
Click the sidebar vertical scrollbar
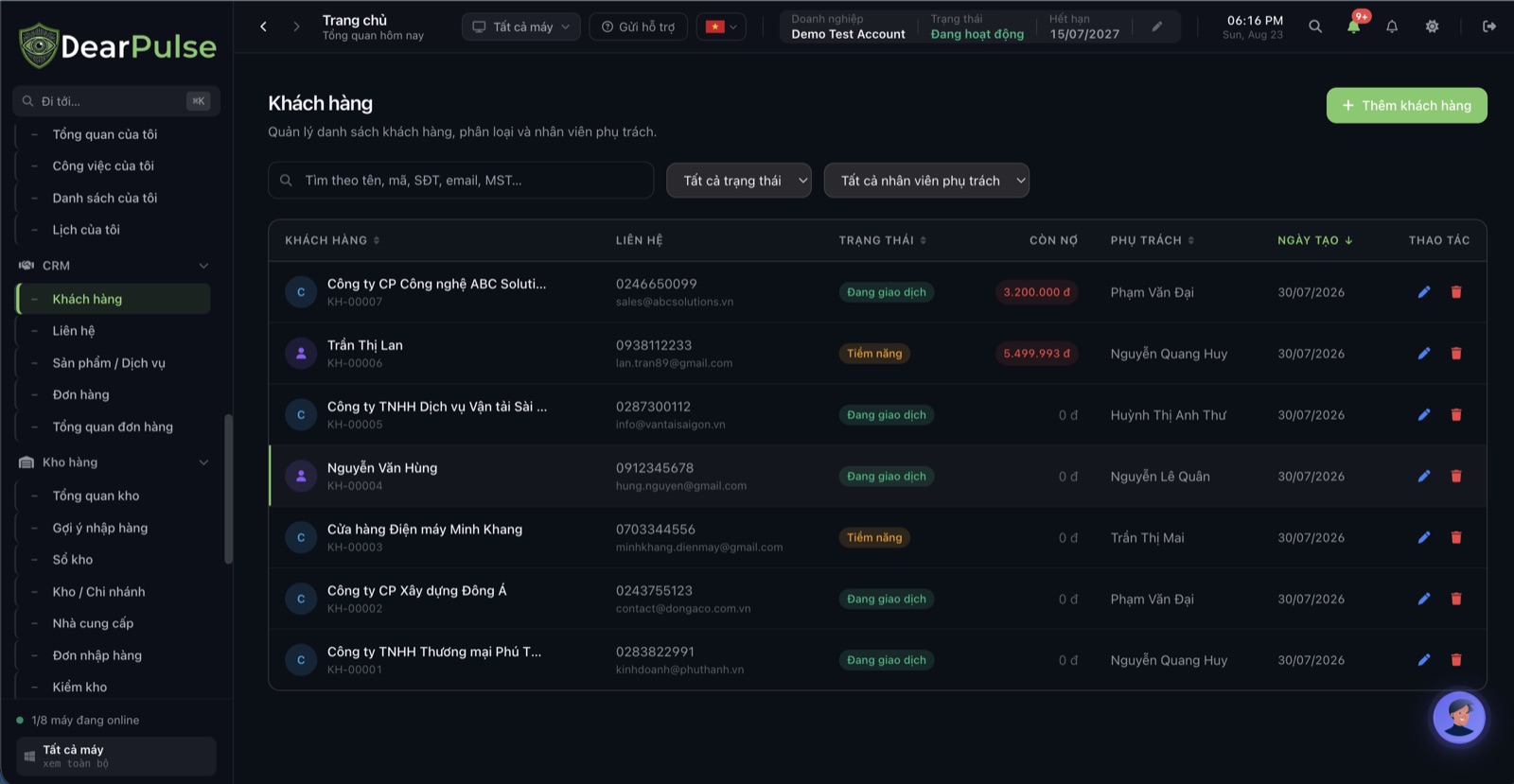point(228,489)
